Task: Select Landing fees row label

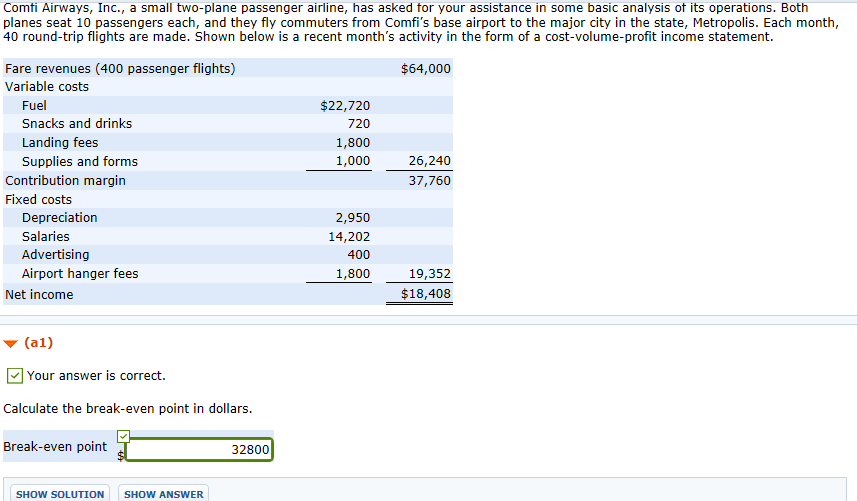Action: click(x=60, y=143)
